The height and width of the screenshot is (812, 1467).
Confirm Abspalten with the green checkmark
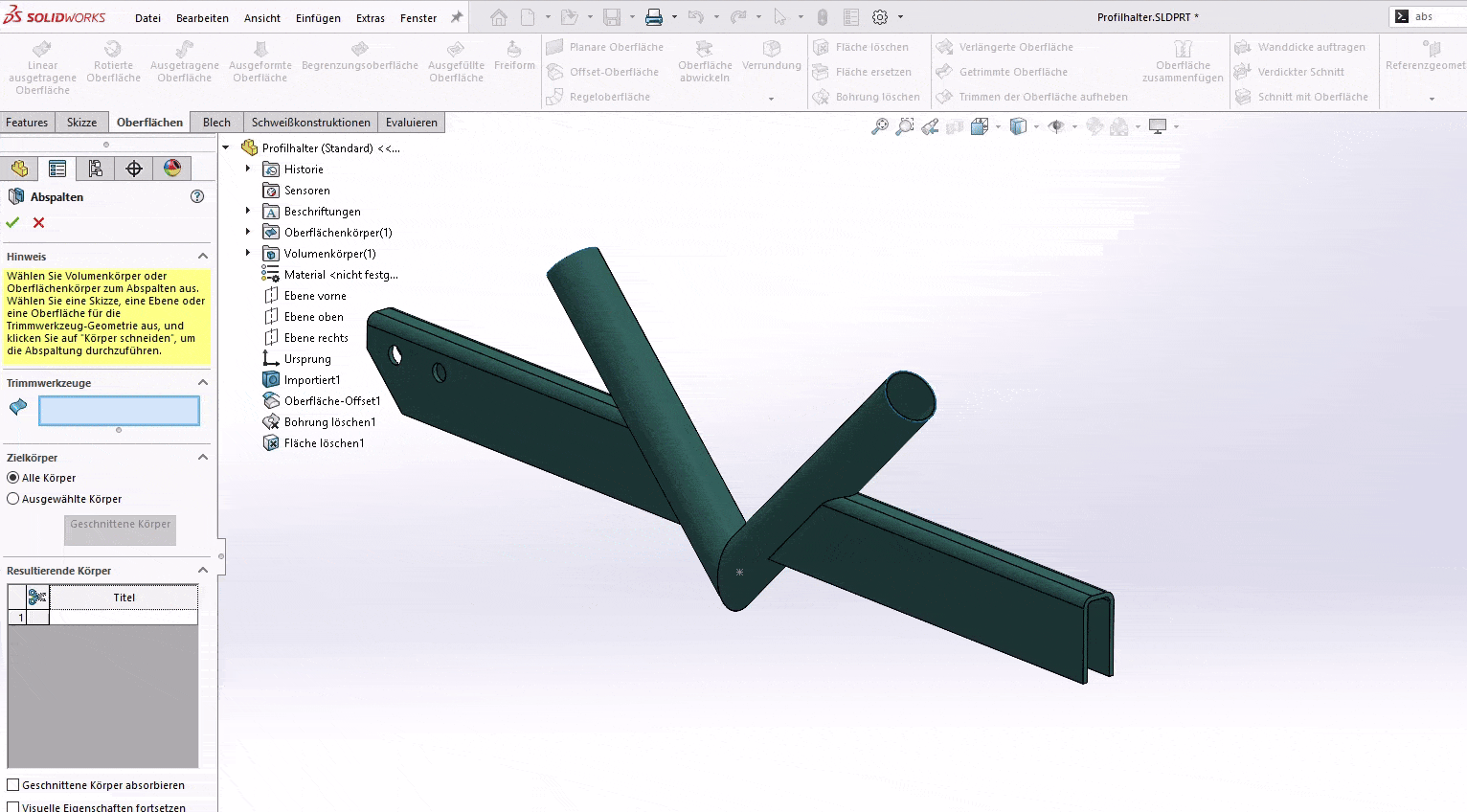(x=12, y=222)
